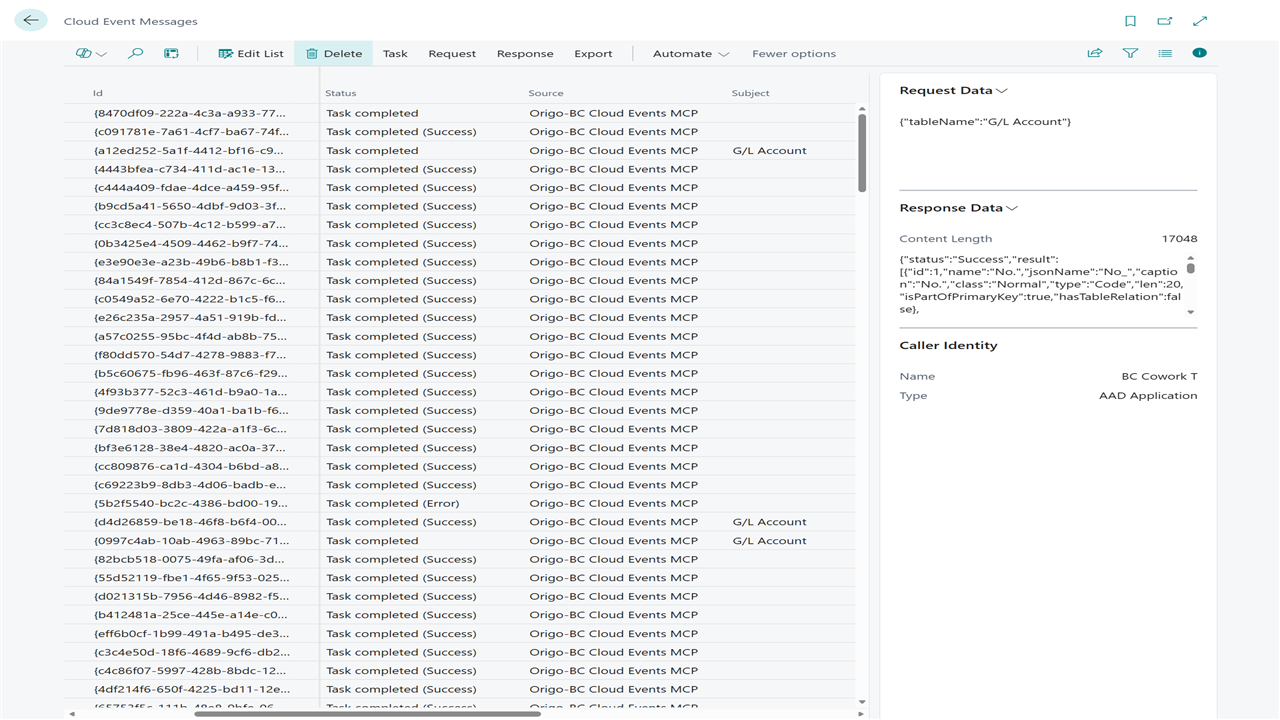The image size is (1280, 720).
Task: Expand the Automate dropdown
Action: pos(691,54)
